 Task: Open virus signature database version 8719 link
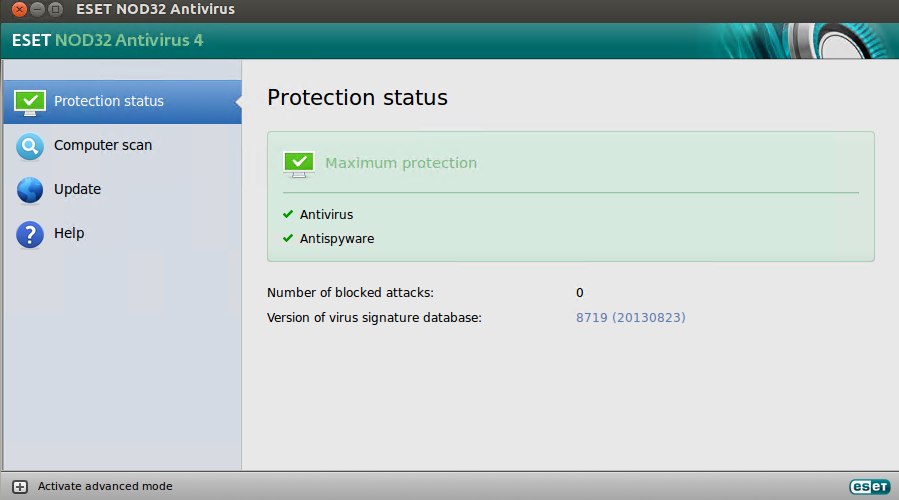point(631,317)
